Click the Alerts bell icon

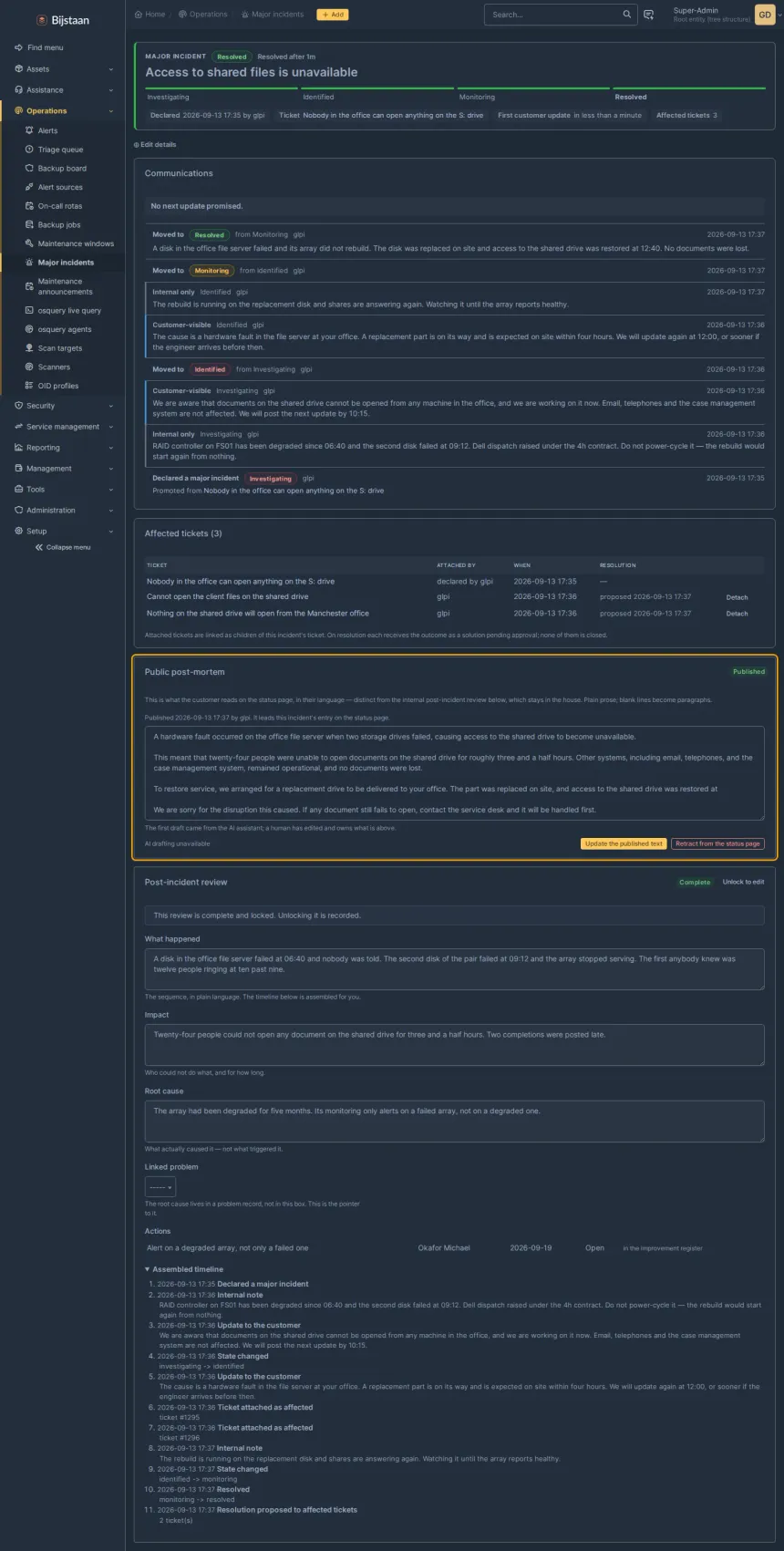pos(30,130)
